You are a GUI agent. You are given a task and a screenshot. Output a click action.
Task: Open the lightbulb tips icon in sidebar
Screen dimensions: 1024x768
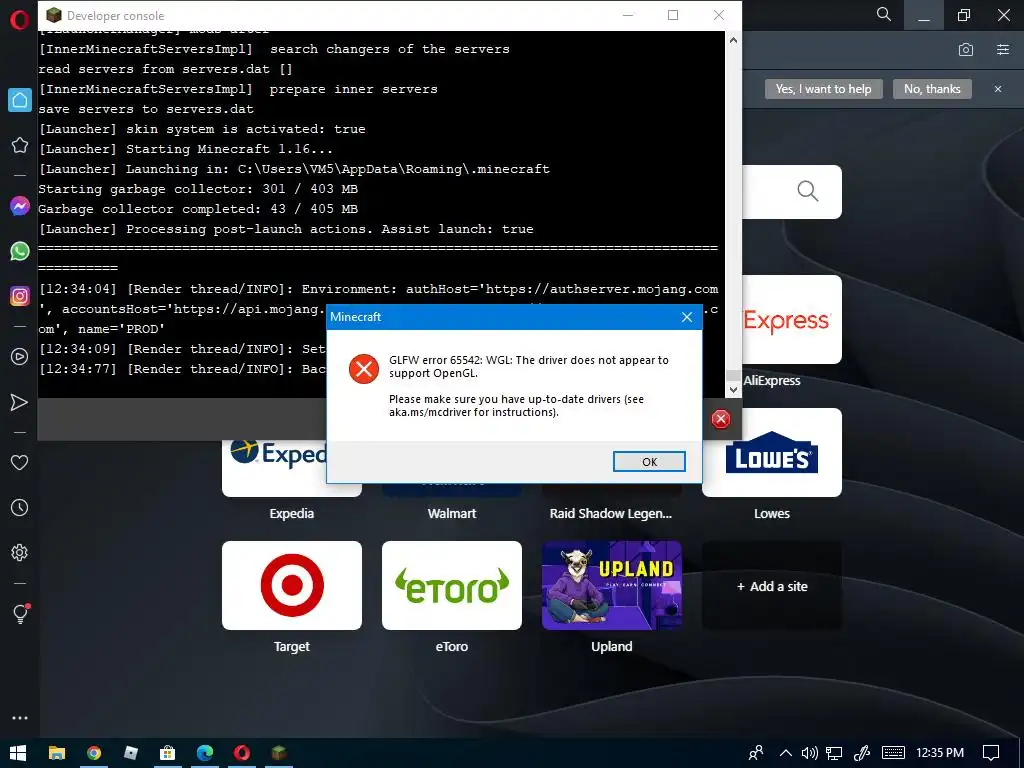20,613
